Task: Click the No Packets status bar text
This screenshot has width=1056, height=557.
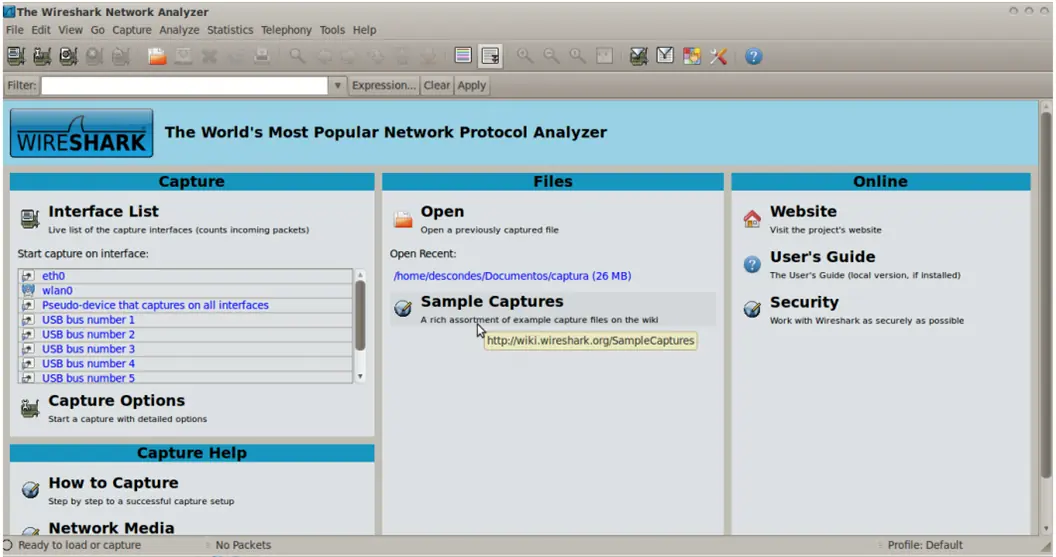Action: pos(243,545)
